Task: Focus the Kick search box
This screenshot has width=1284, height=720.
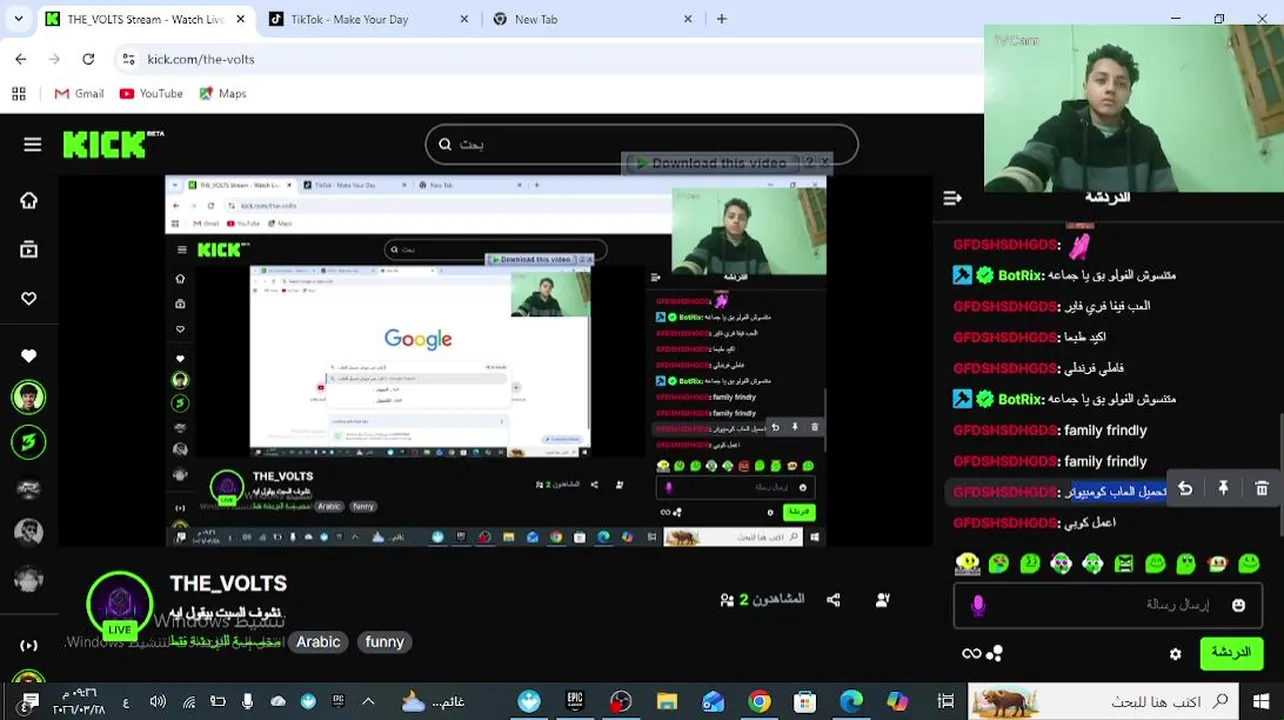Action: coord(641,144)
